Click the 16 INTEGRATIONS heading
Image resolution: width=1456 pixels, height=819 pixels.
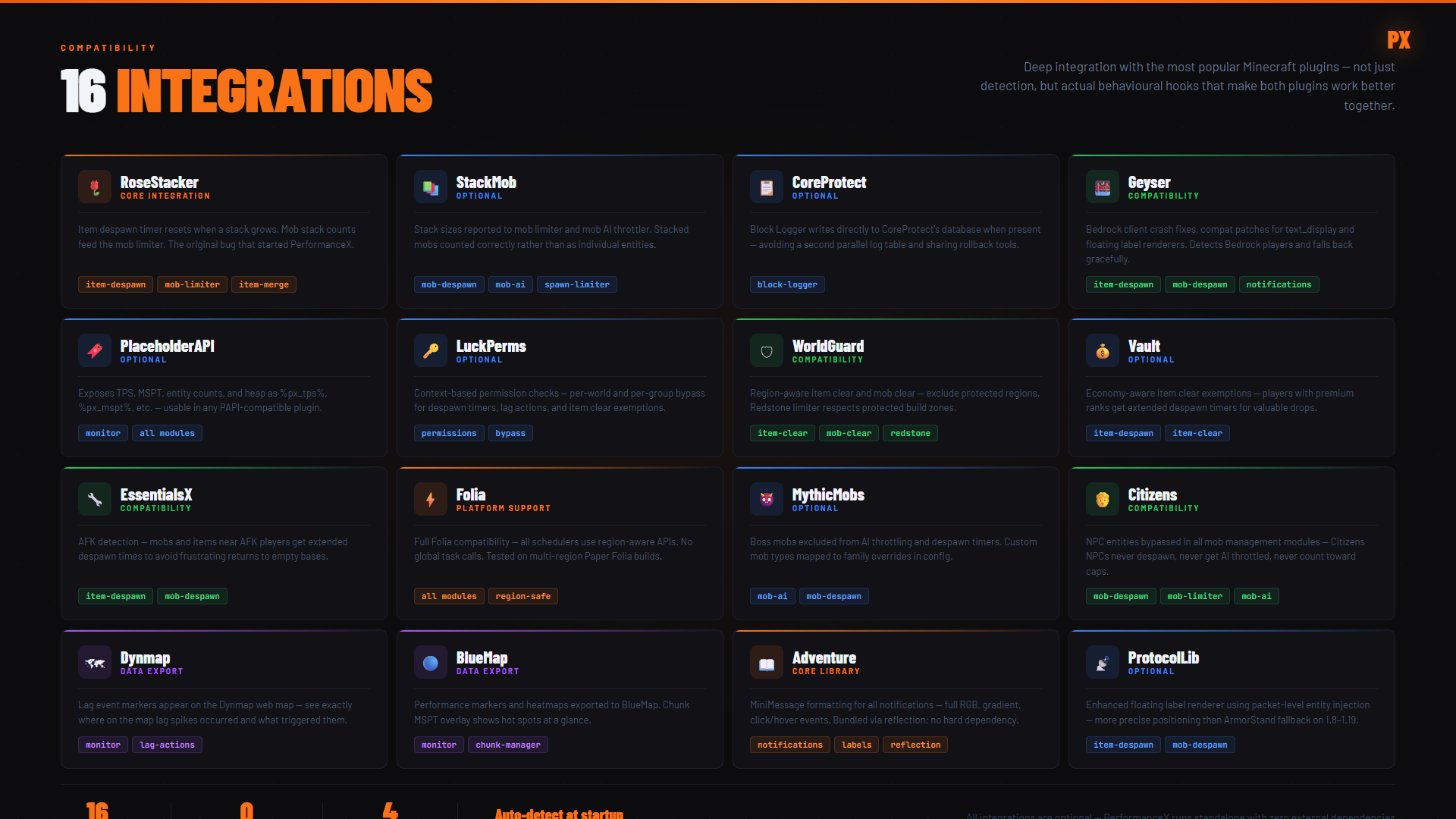246,91
